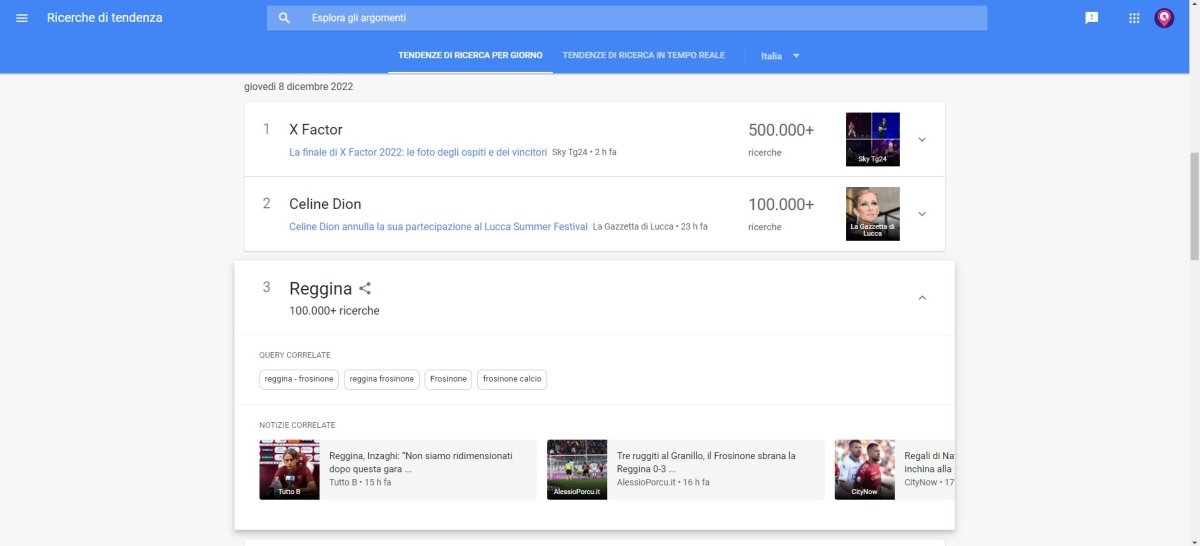The width and height of the screenshot is (1200, 546).
Task: Open the send feedback icon
Action: [x=1092, y=18]
